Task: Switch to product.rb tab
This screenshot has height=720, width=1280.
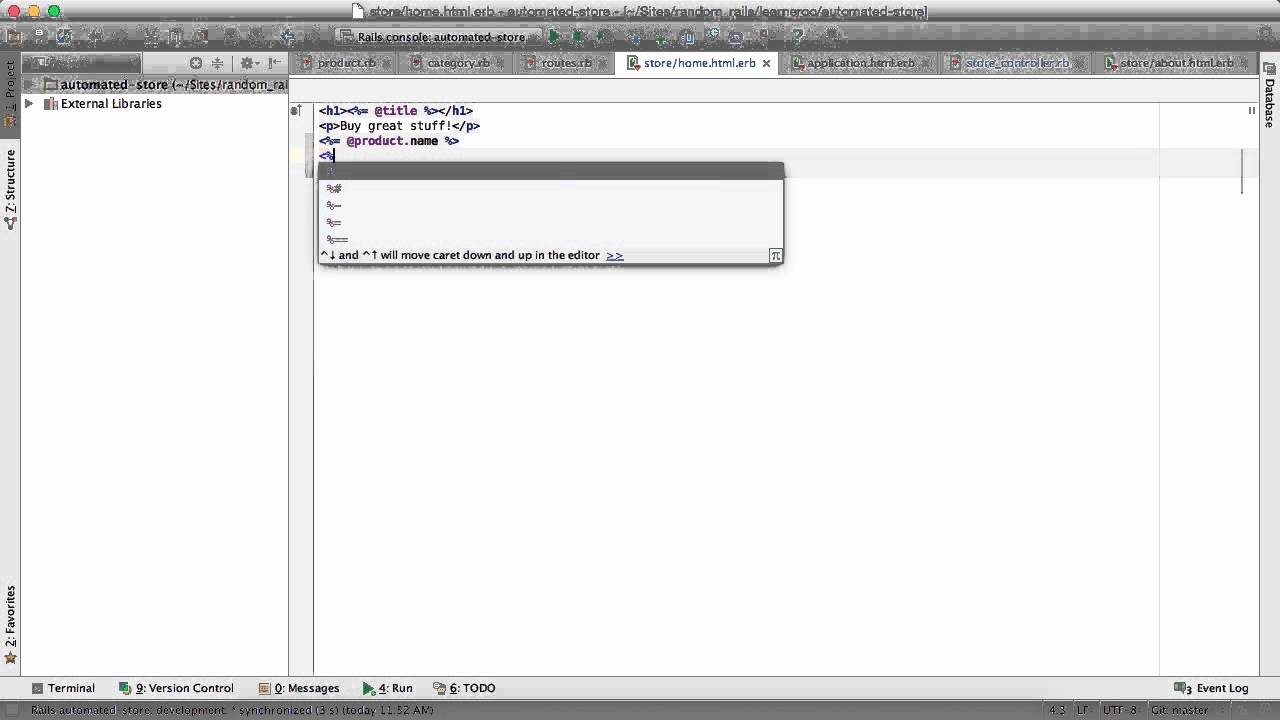Action: pos(347,63)
